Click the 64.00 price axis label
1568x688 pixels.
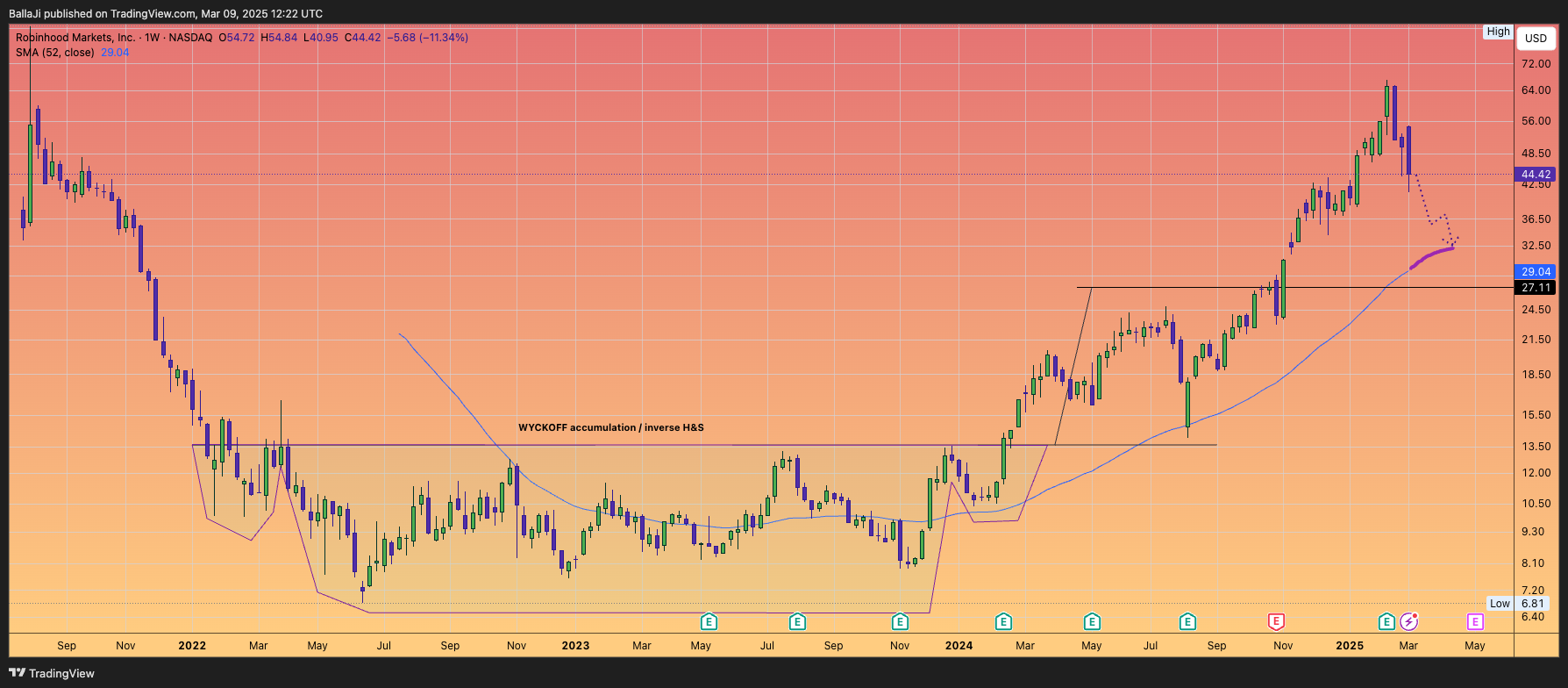coord(1536,90)
